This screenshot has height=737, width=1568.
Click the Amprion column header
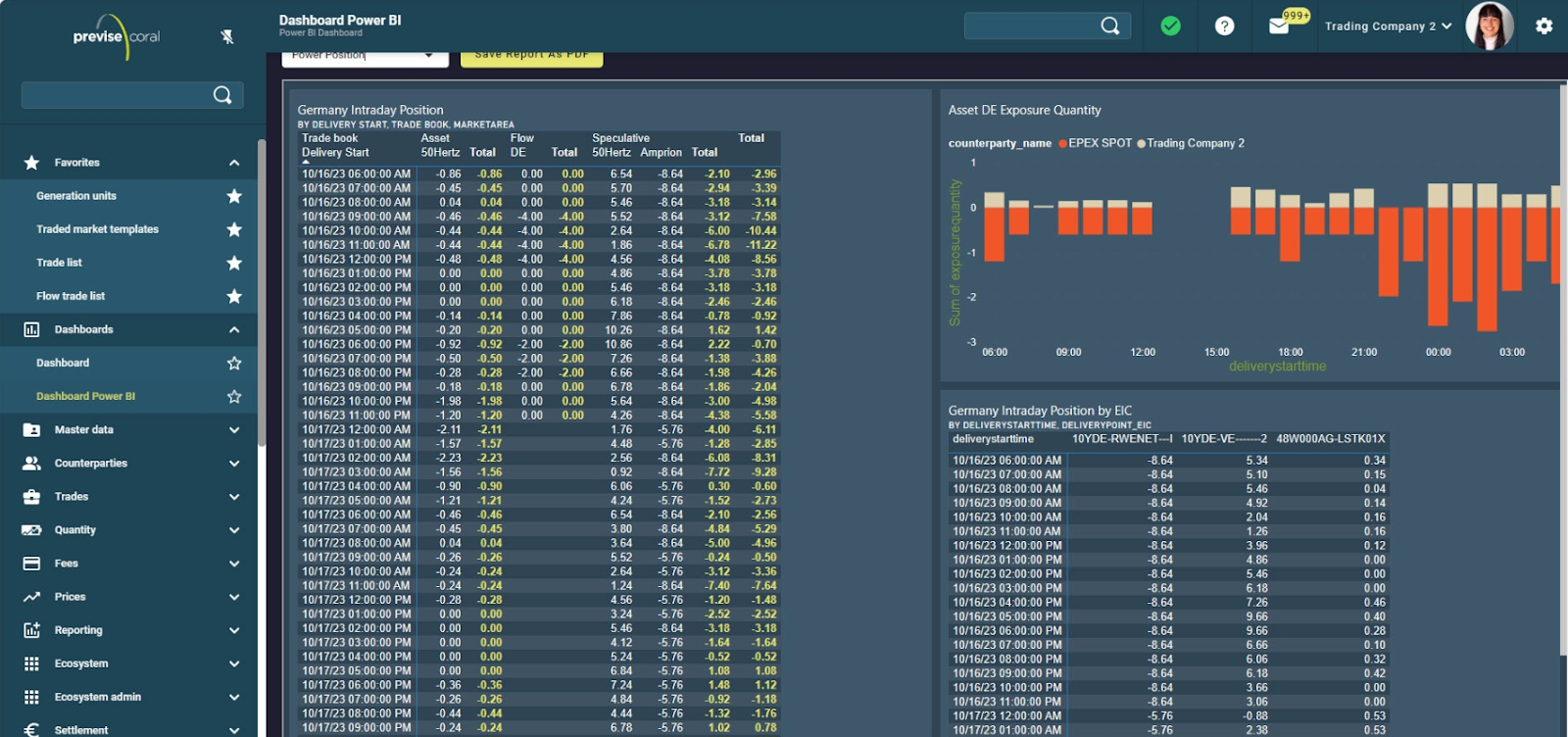(661, 153)
